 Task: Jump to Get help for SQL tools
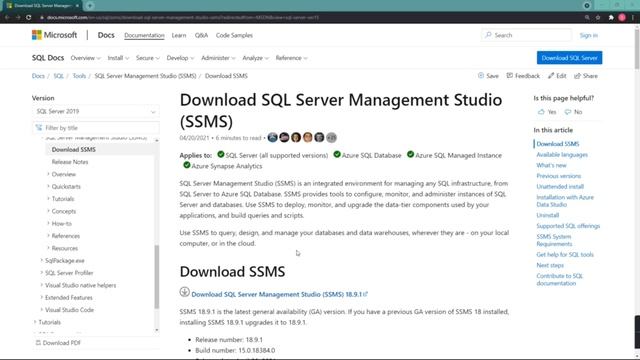click(x=565, y=255)
